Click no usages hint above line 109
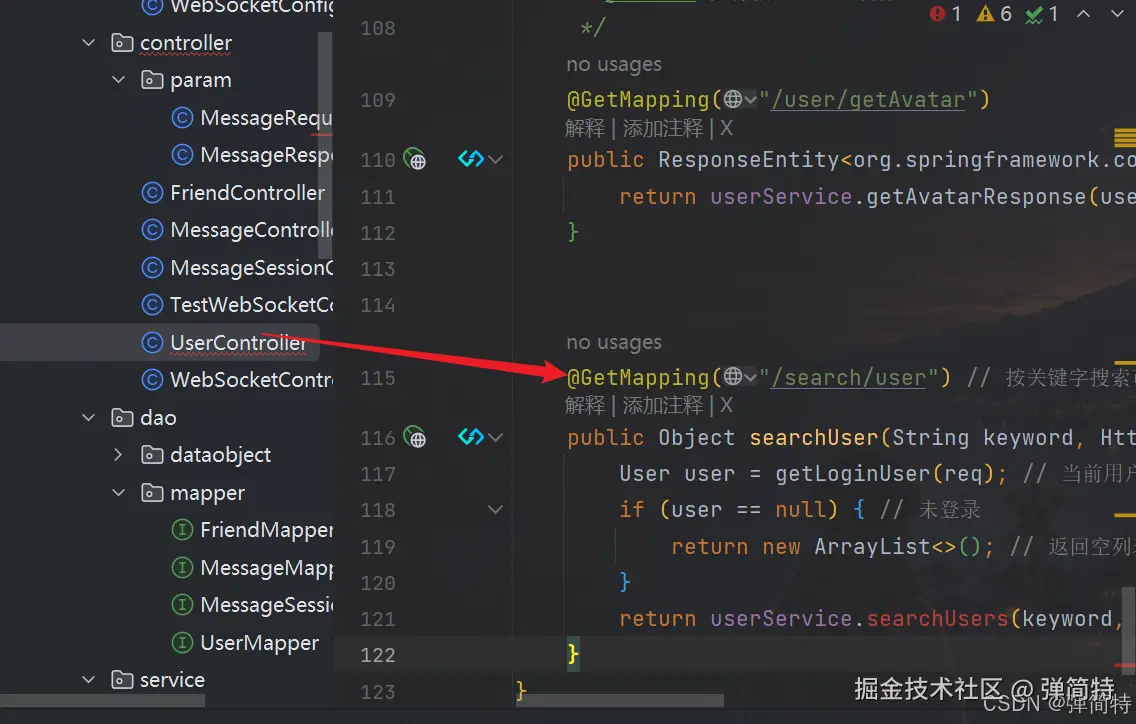Image resolution: width=1136 pixels, height=724 pixels. pos(614,65)
